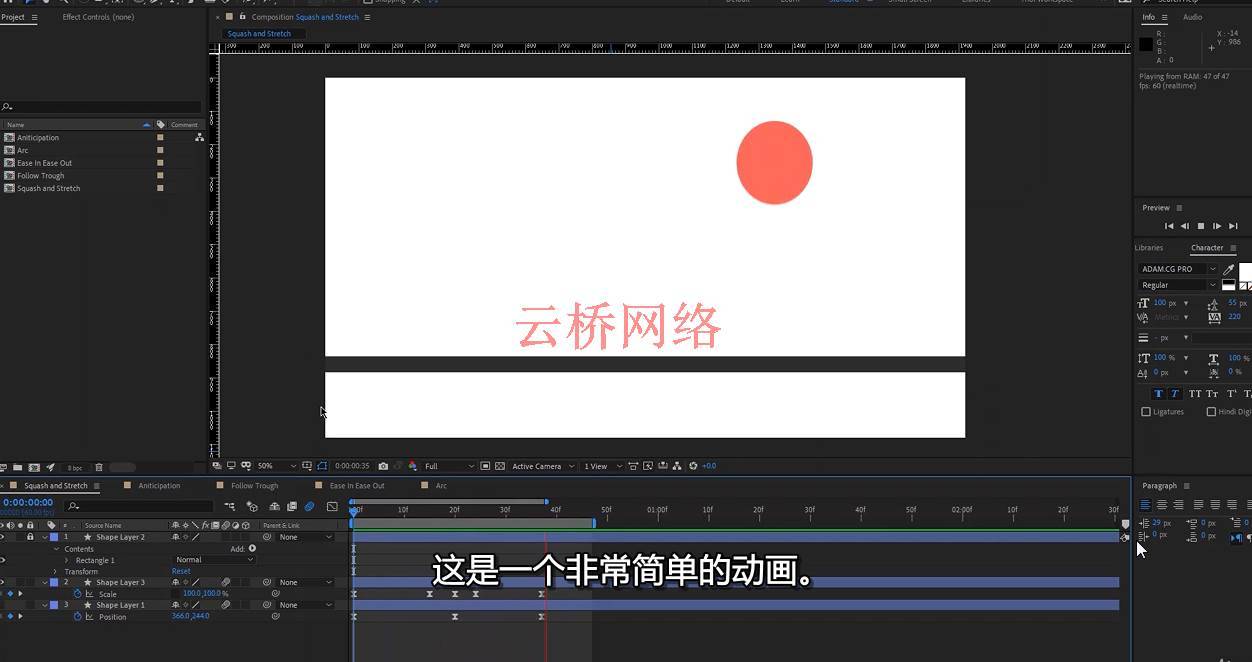1252x662 pixels.
Task: Enable the Ligatures checkbox
Action: pos(1146,411)
